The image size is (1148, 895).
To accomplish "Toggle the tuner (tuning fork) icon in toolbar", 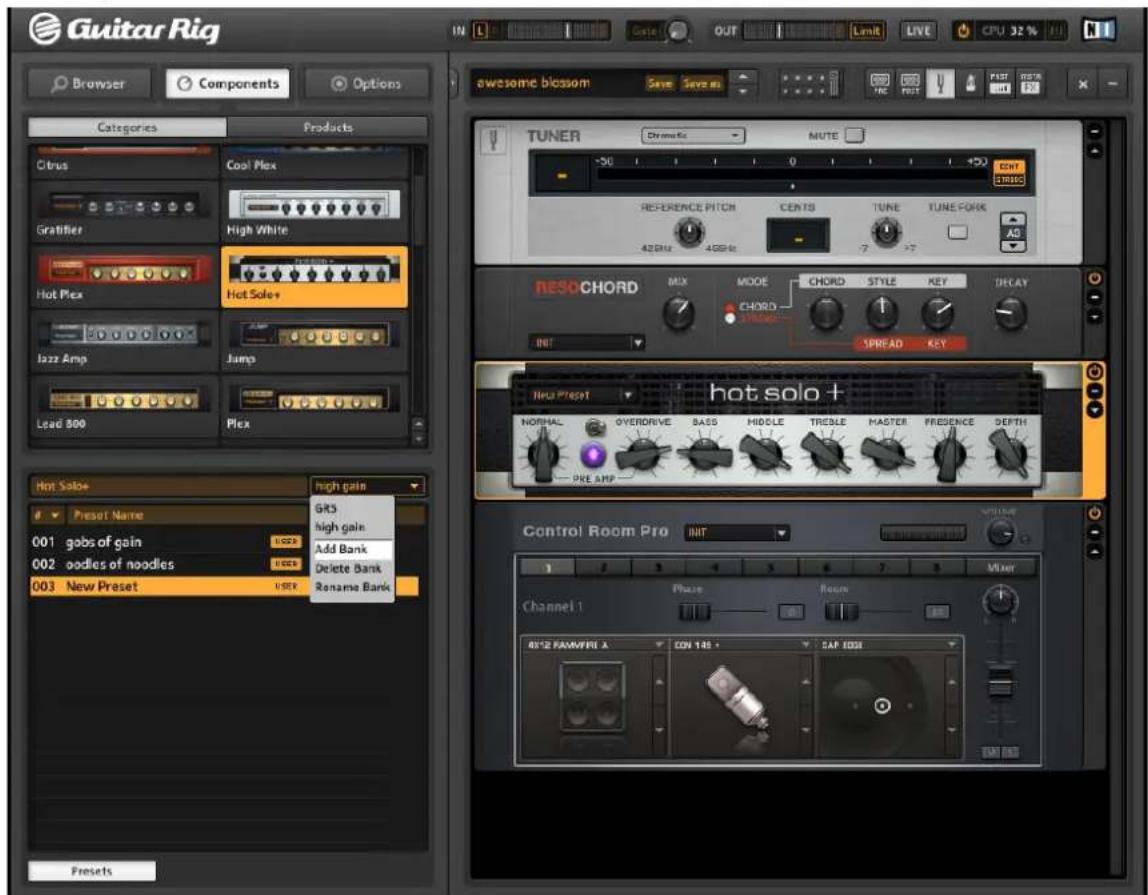I will click(x=940, y=83).
